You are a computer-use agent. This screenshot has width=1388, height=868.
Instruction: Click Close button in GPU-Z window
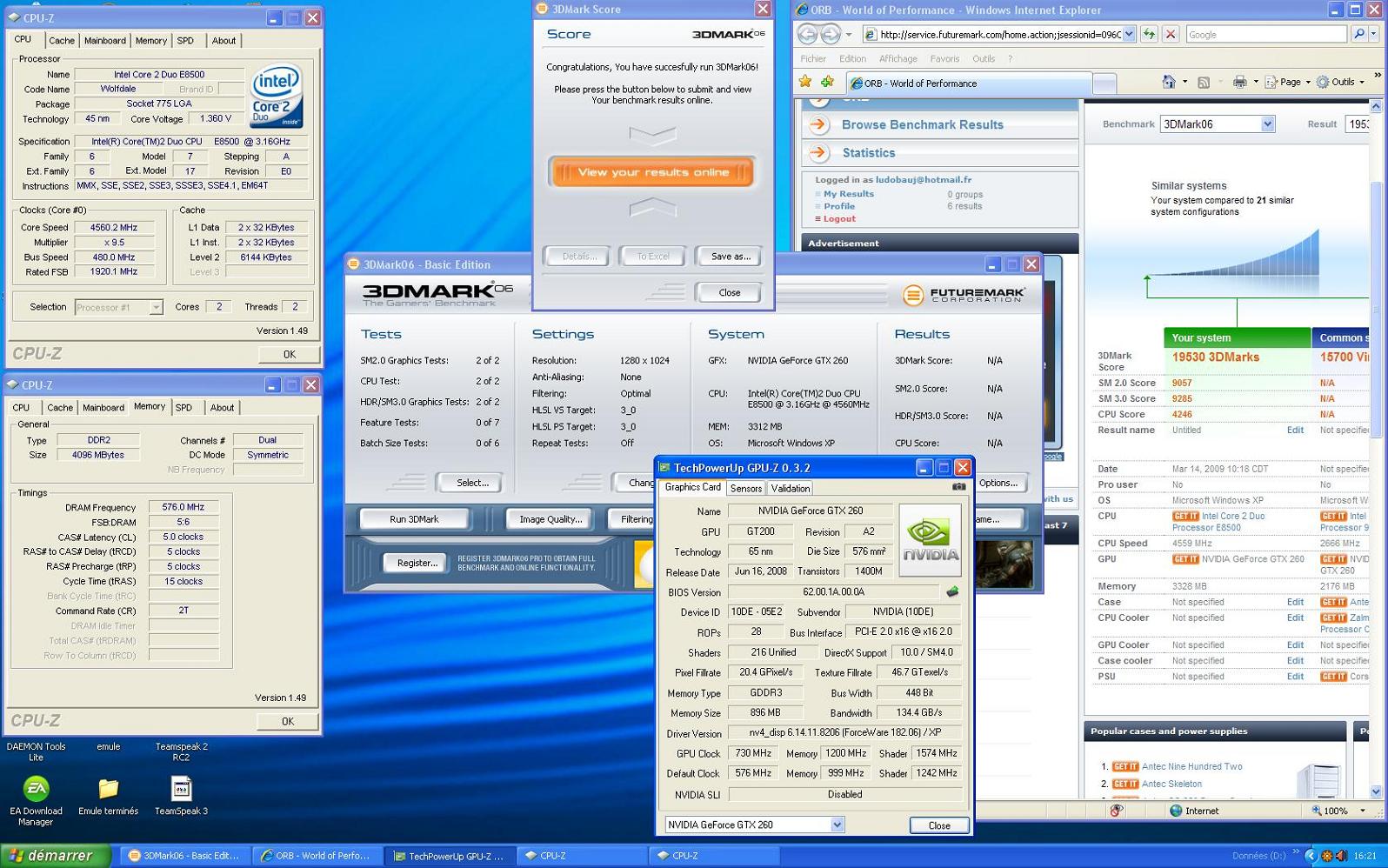coord(939,825)
